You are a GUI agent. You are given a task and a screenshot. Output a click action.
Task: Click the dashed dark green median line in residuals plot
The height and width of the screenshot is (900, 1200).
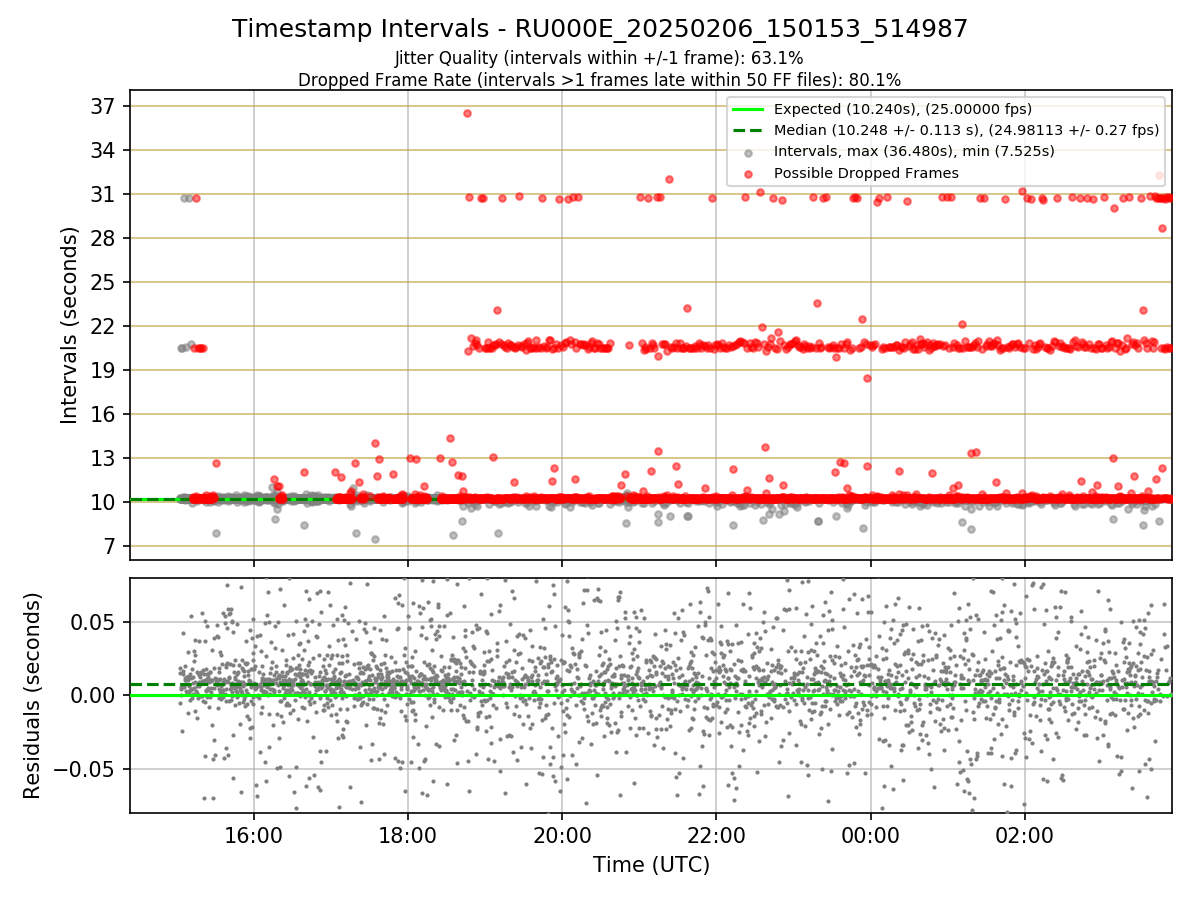[x=651, y=685]
